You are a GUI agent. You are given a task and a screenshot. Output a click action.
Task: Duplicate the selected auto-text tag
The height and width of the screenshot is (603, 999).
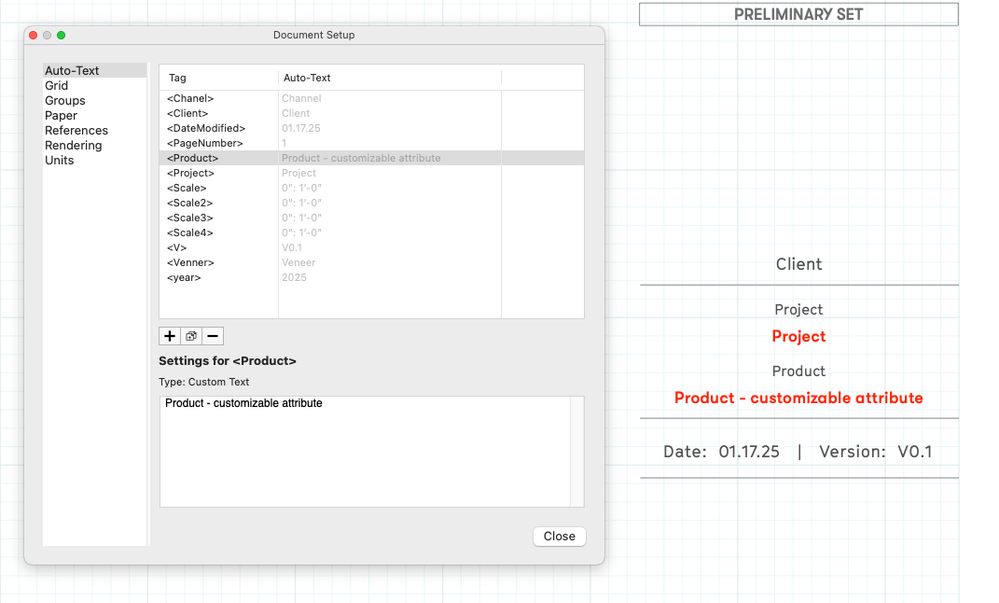[x=191, y=336]
